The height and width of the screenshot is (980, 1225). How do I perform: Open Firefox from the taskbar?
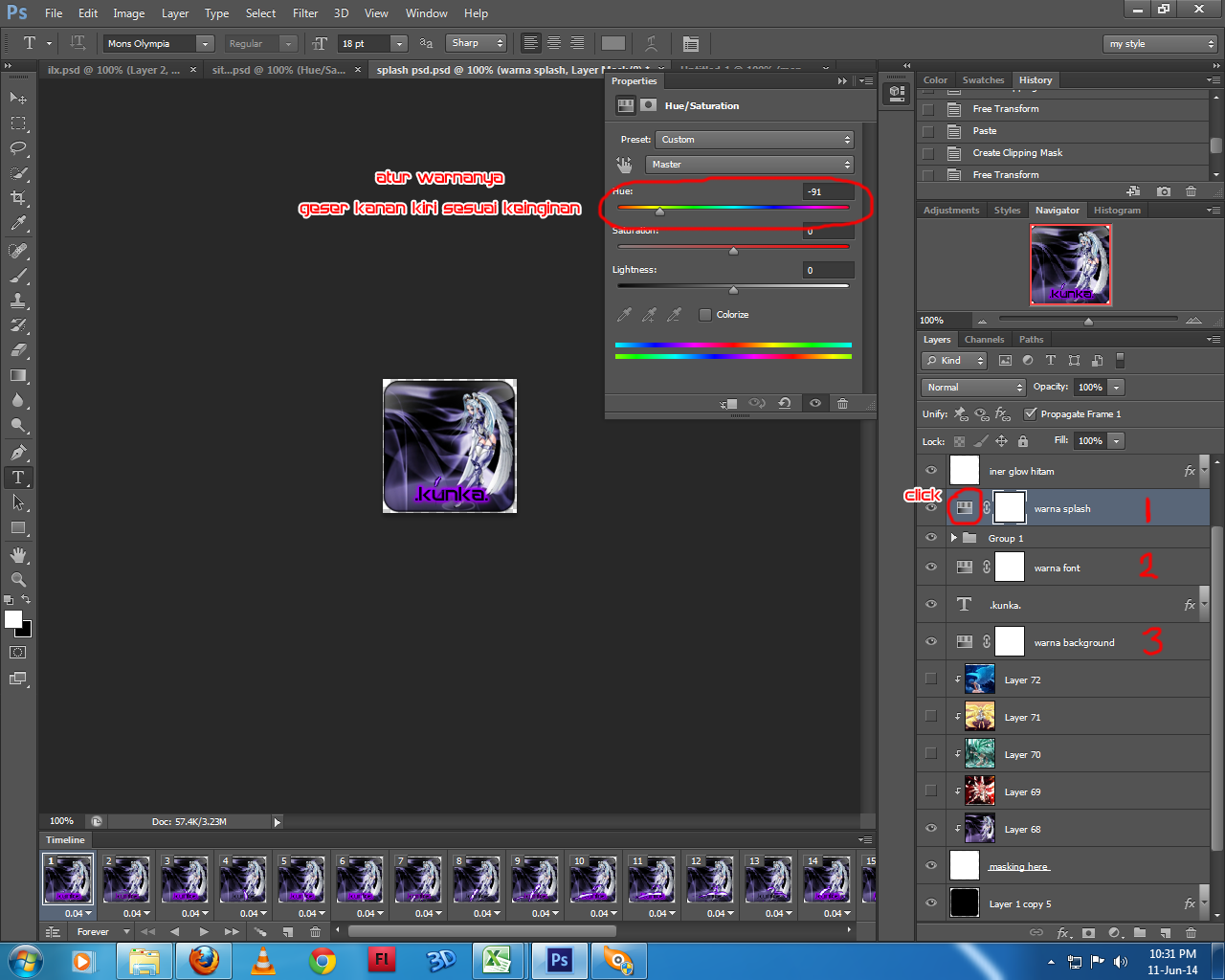(x=204, y=960)
